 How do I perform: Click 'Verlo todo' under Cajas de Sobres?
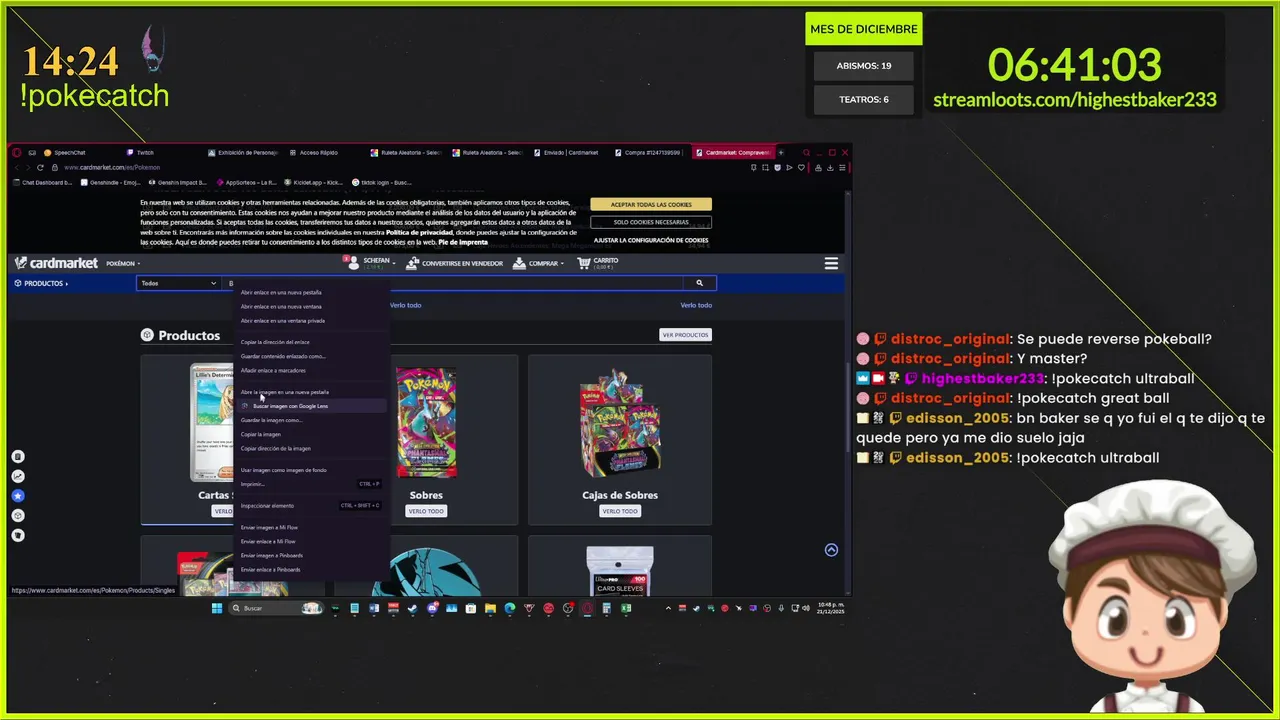[620, 511]
